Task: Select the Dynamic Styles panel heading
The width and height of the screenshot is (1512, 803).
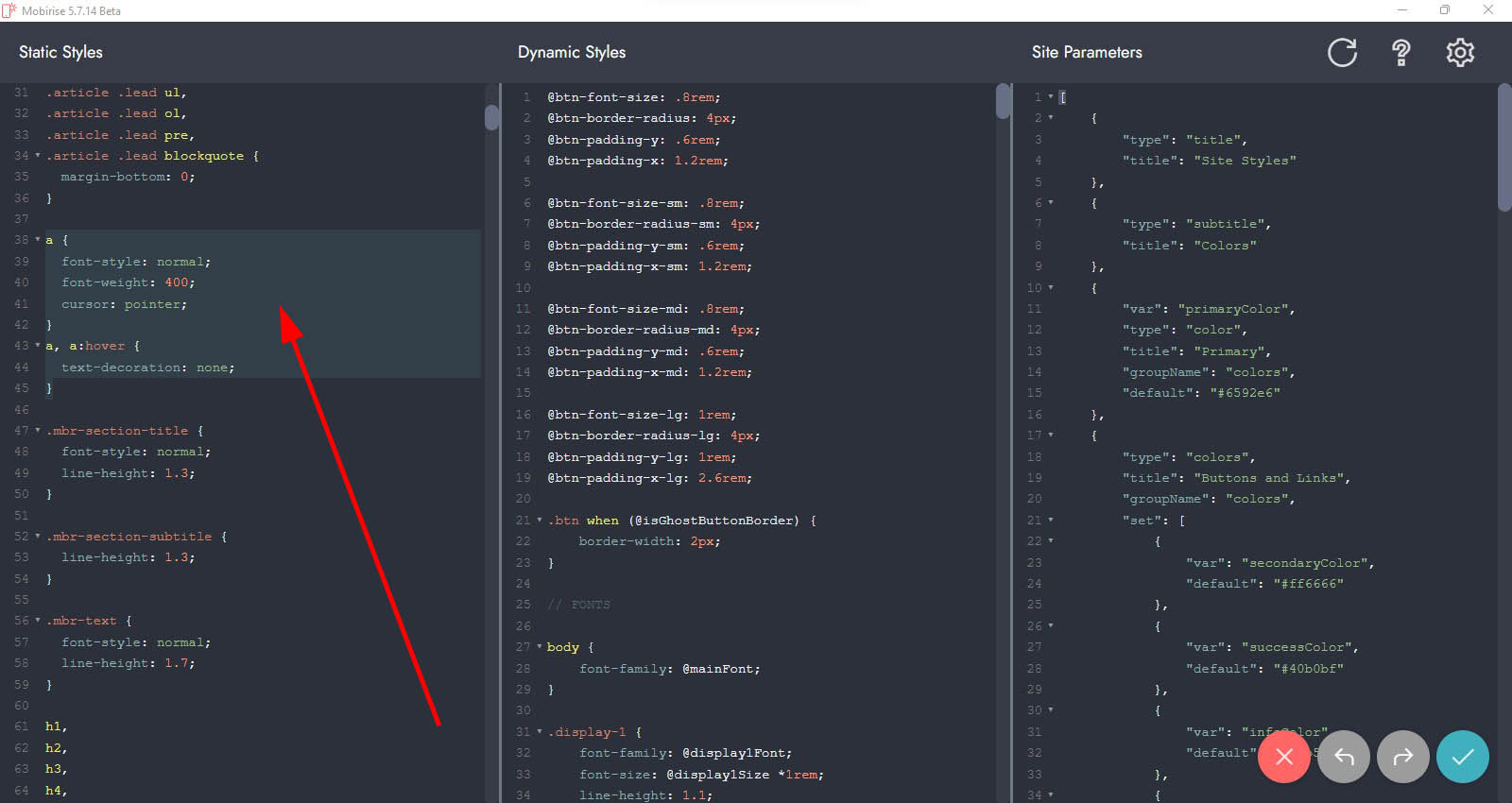Action: (571, 53)
